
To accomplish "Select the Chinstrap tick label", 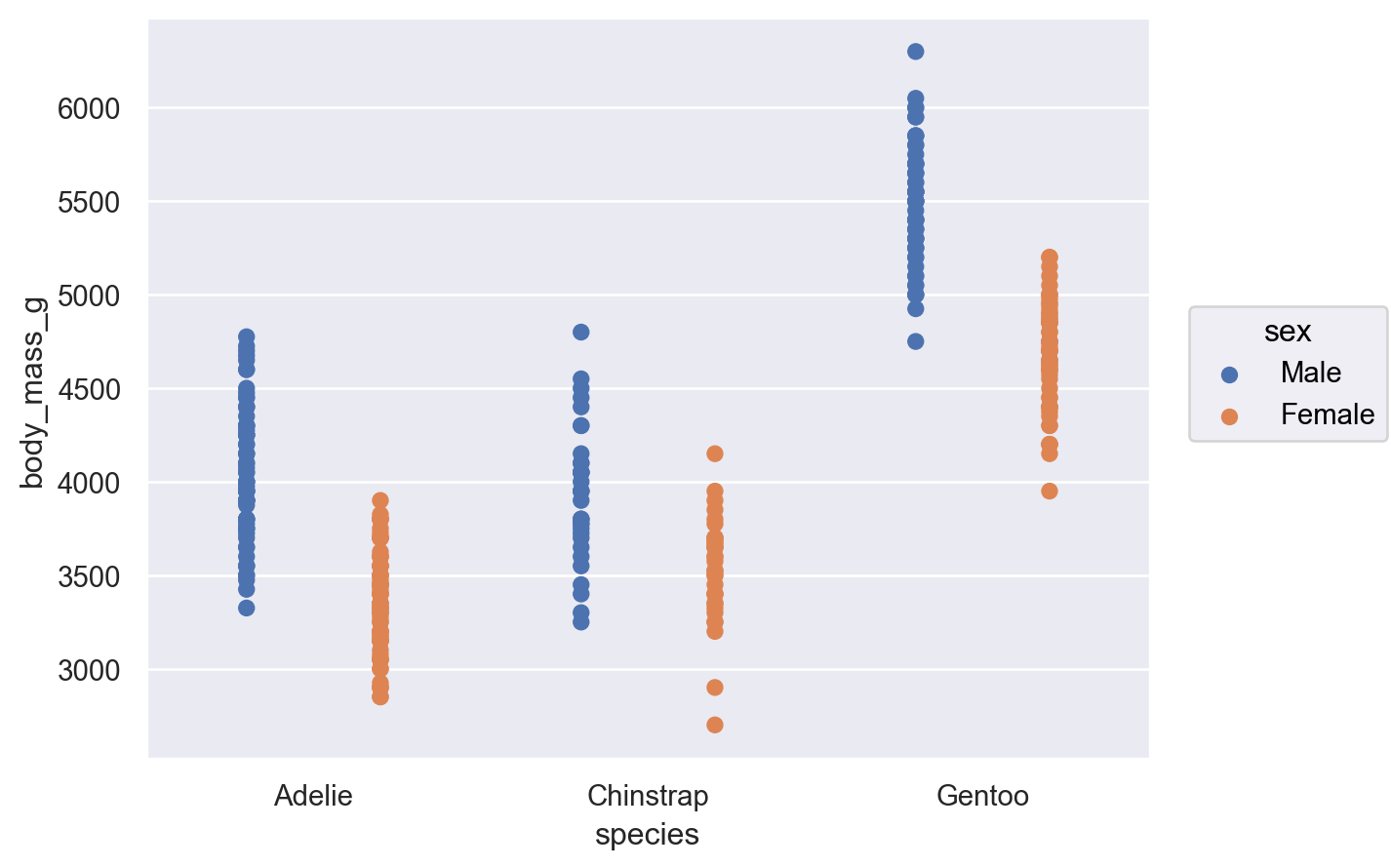I will [x=648, y=796].
